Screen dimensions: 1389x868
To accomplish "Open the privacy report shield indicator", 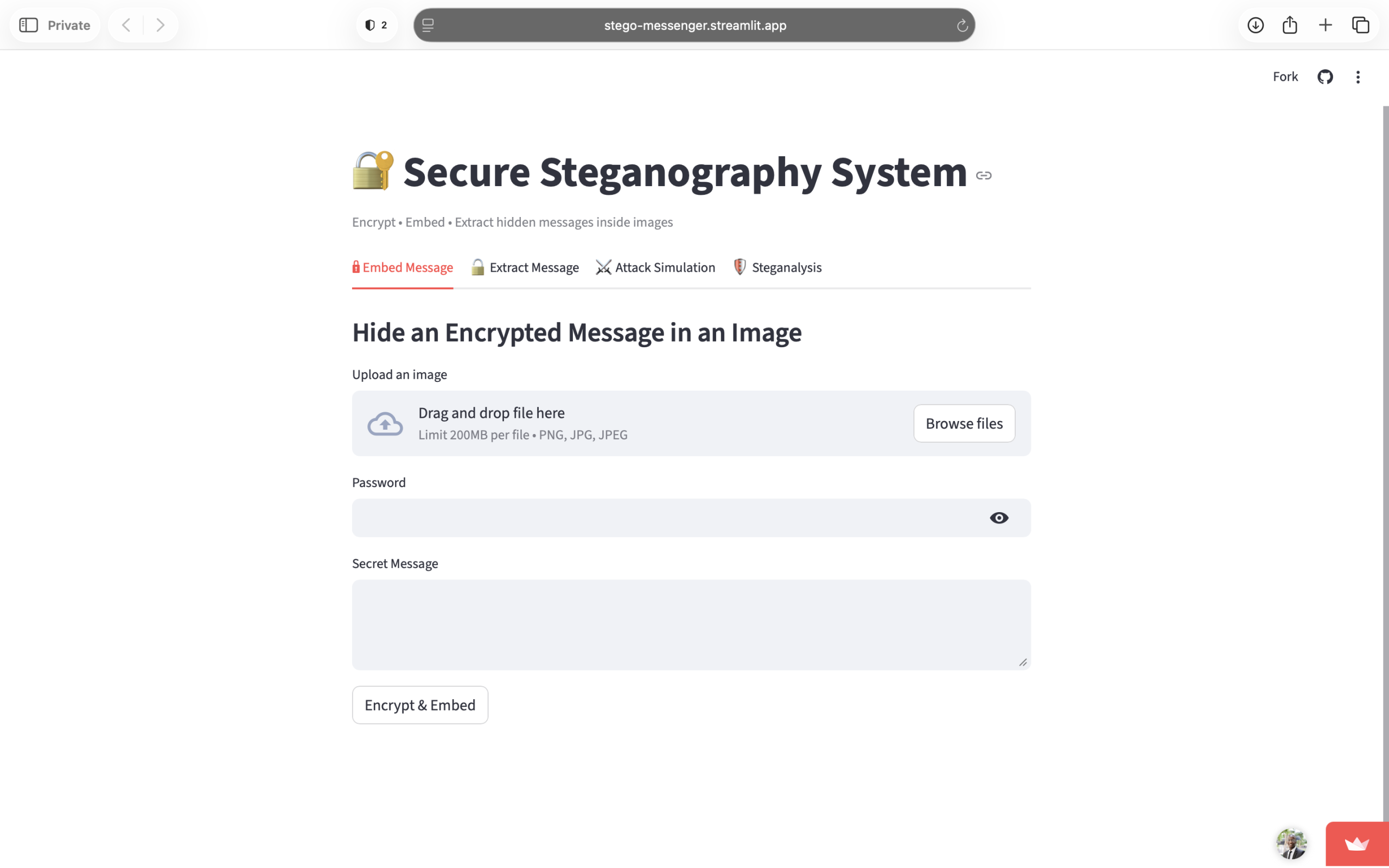I will (377, 25).
